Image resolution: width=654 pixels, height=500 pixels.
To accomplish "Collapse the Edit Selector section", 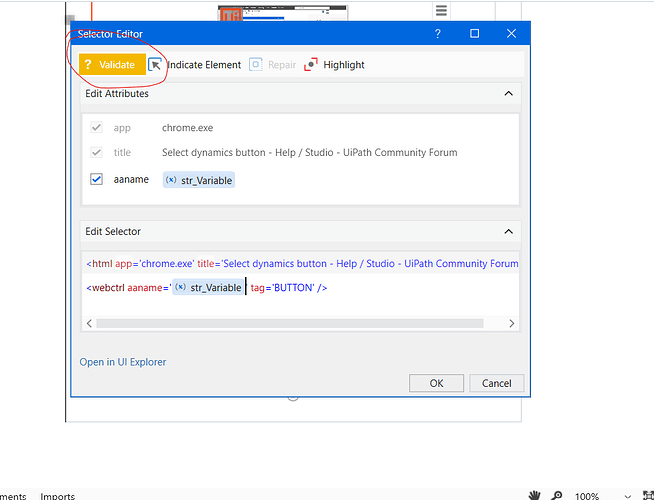I will 508,231.
